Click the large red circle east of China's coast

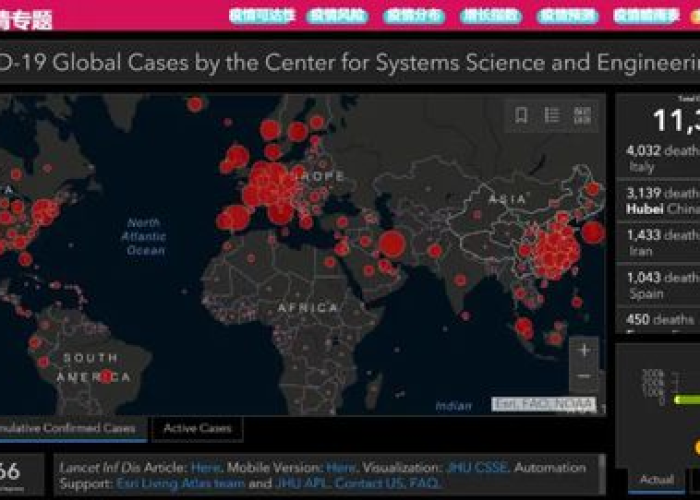(x=593, y=233)
